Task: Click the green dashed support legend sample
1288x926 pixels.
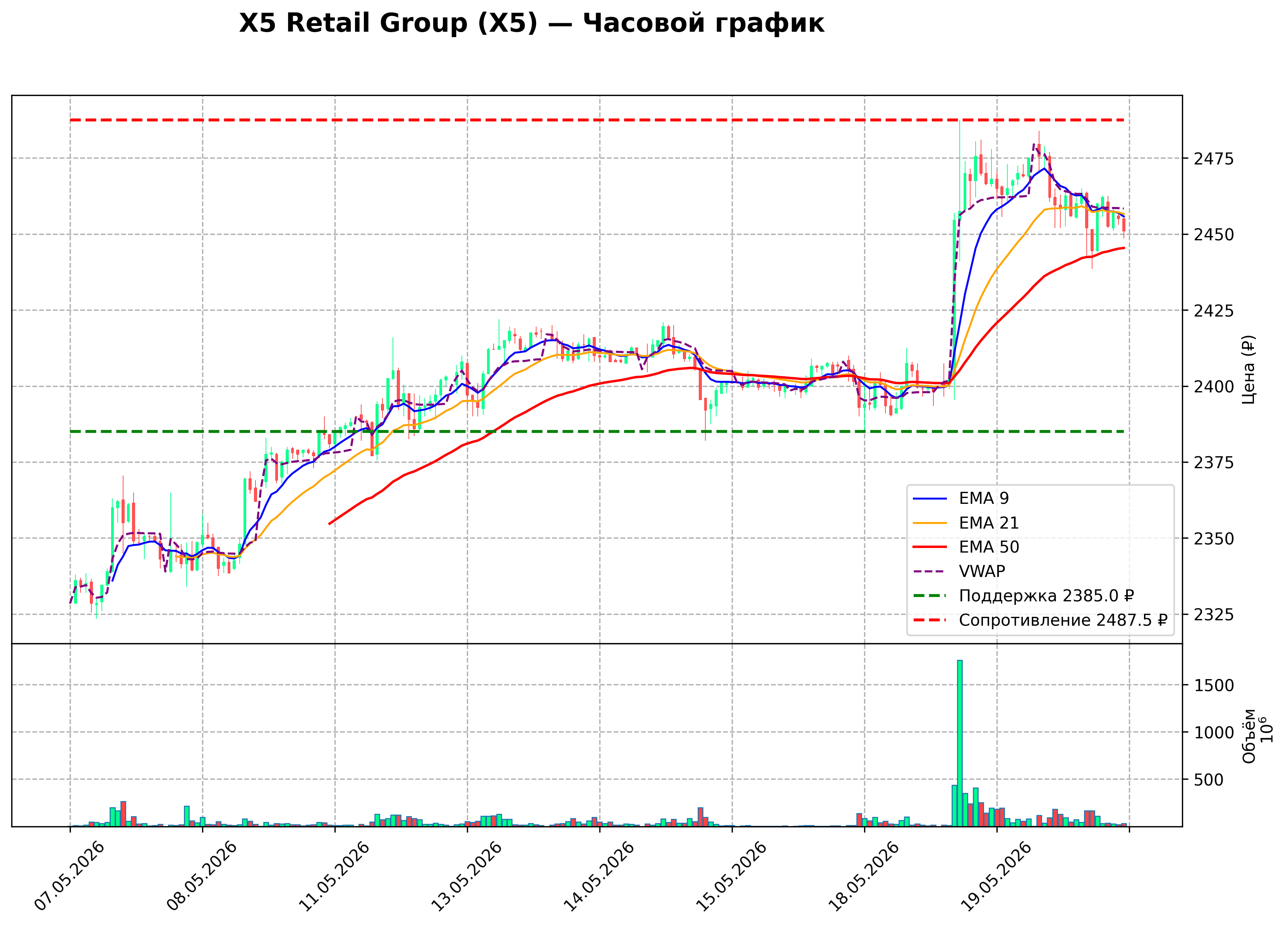Action: (930, 596)
